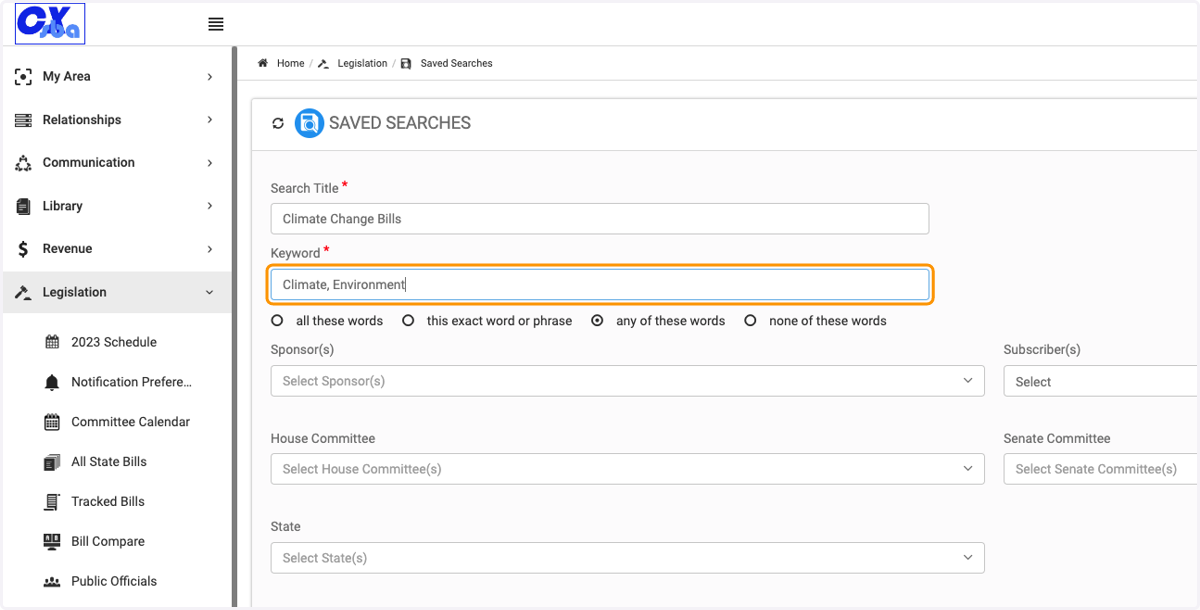This screenshot has width=1200, height=610.
Task: Expand the My Area chevron
Action: (x=210, y=77)
